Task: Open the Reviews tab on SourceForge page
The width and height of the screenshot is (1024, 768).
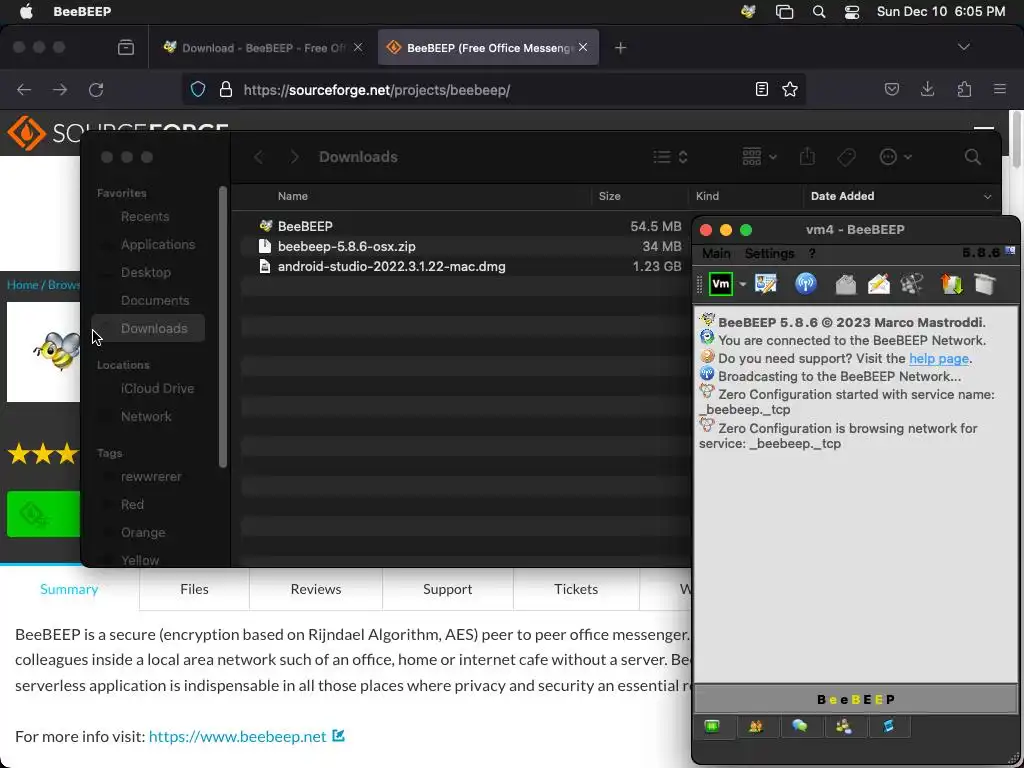Action: click(316, 589)
